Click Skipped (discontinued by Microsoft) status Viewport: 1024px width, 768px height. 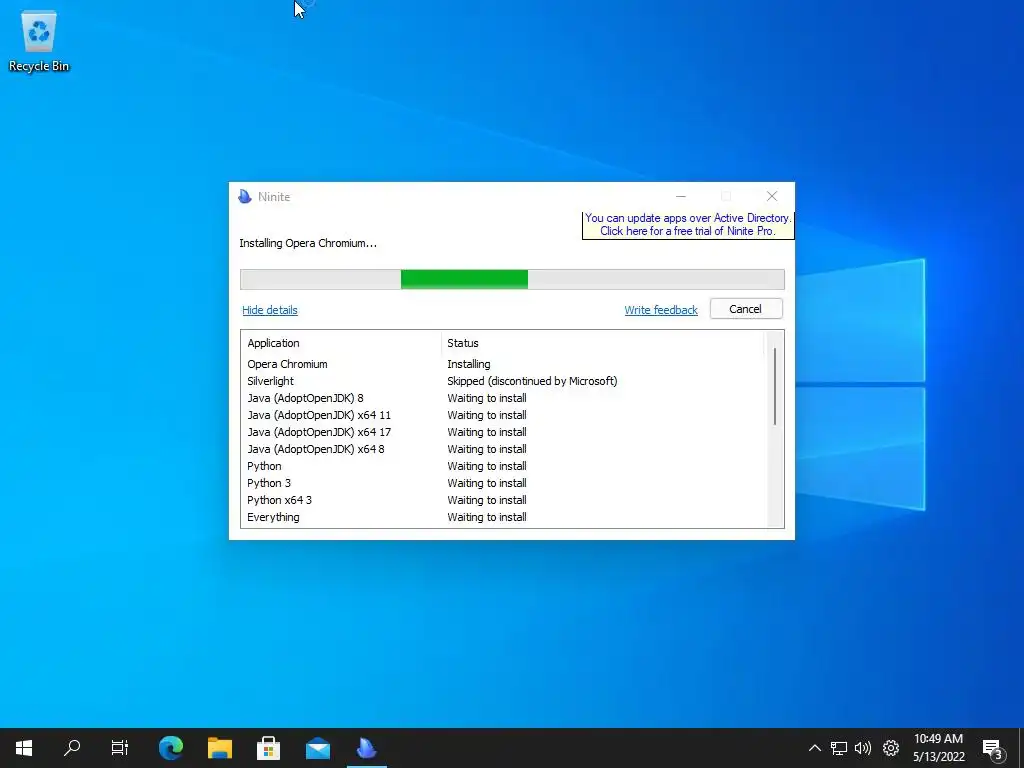532,381
